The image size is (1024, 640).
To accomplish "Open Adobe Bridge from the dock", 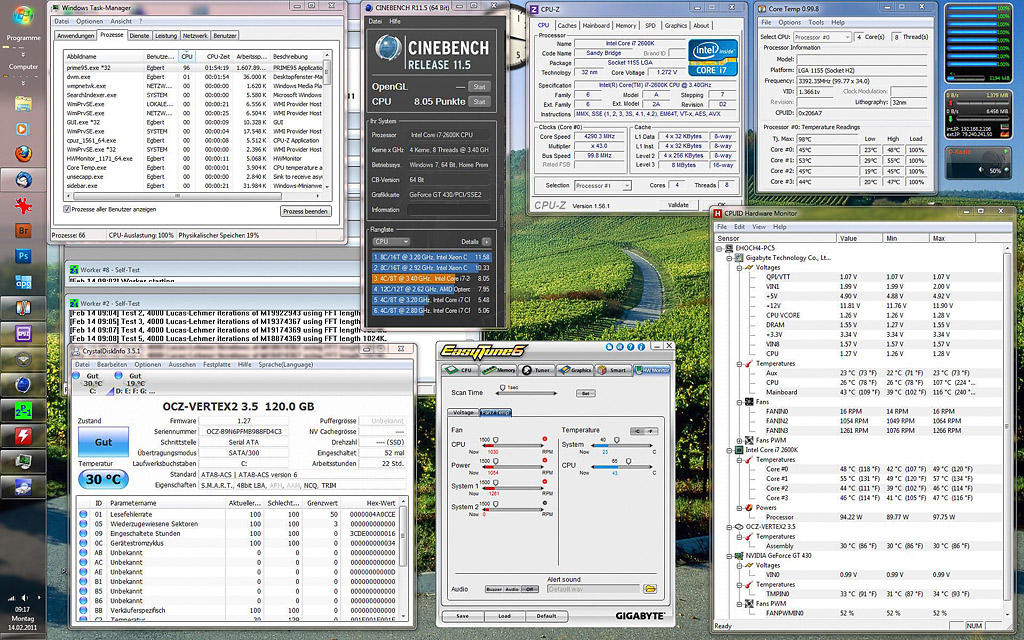I will pos(23,230).
